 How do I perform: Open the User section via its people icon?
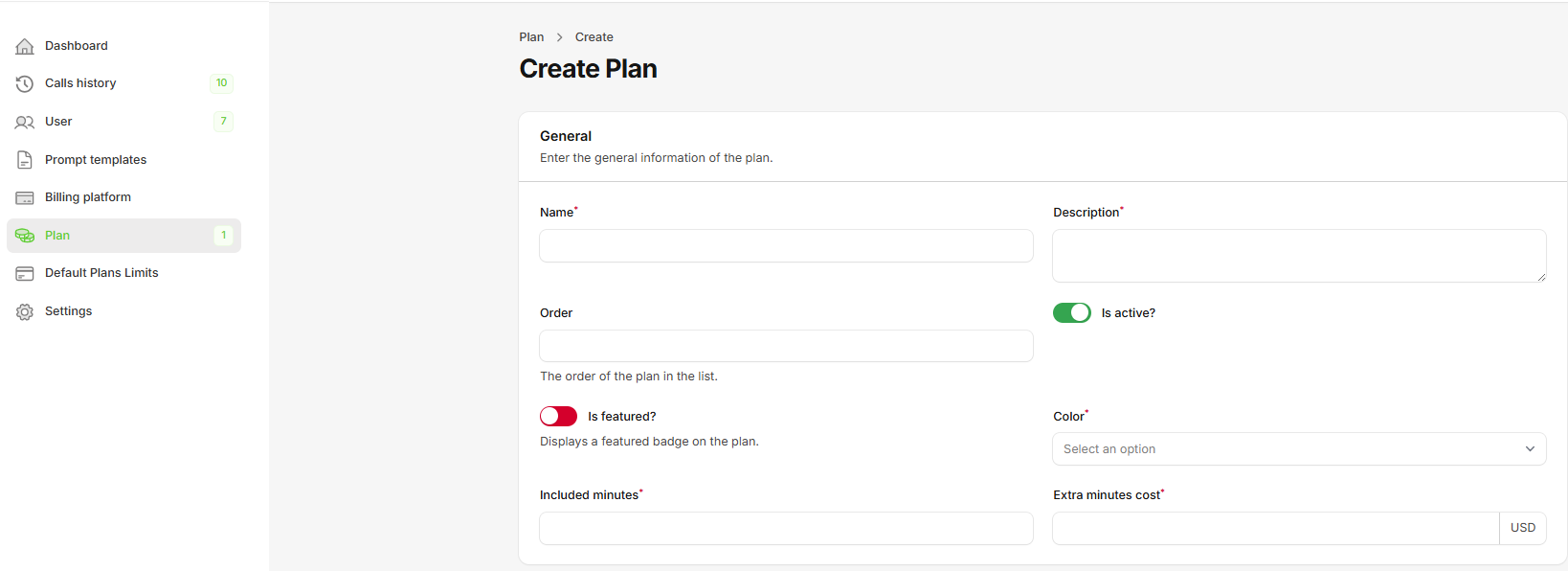click(x=24, y=122)
